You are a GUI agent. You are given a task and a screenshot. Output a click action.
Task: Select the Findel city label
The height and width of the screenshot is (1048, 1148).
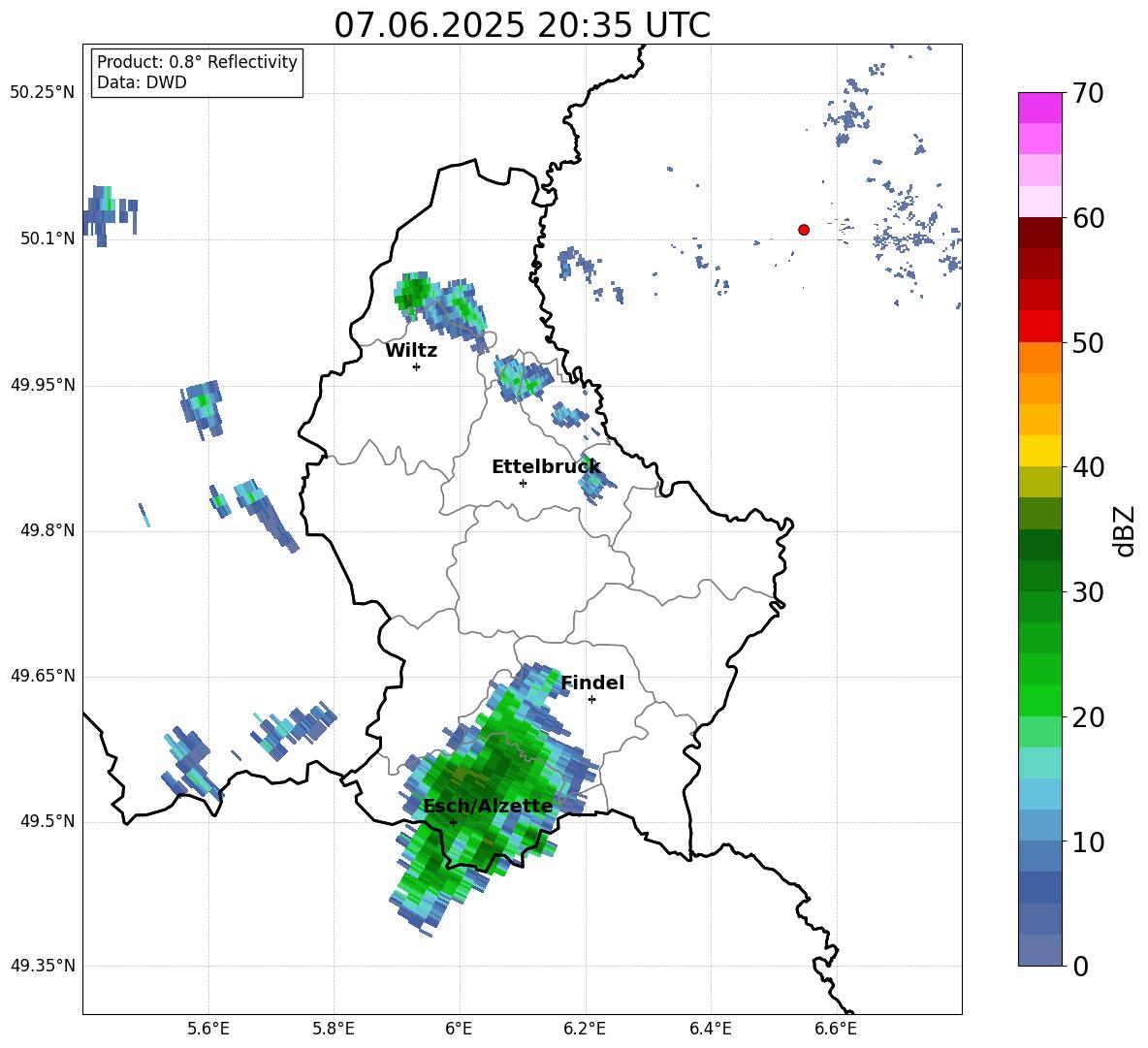592,683
